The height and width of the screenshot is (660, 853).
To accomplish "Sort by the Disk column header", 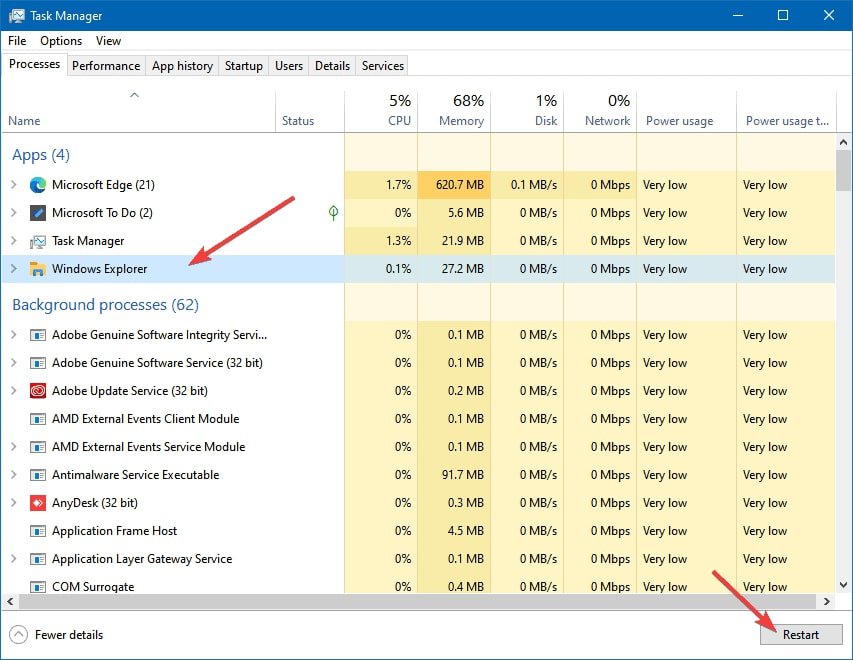I will [x=527, y=112].
